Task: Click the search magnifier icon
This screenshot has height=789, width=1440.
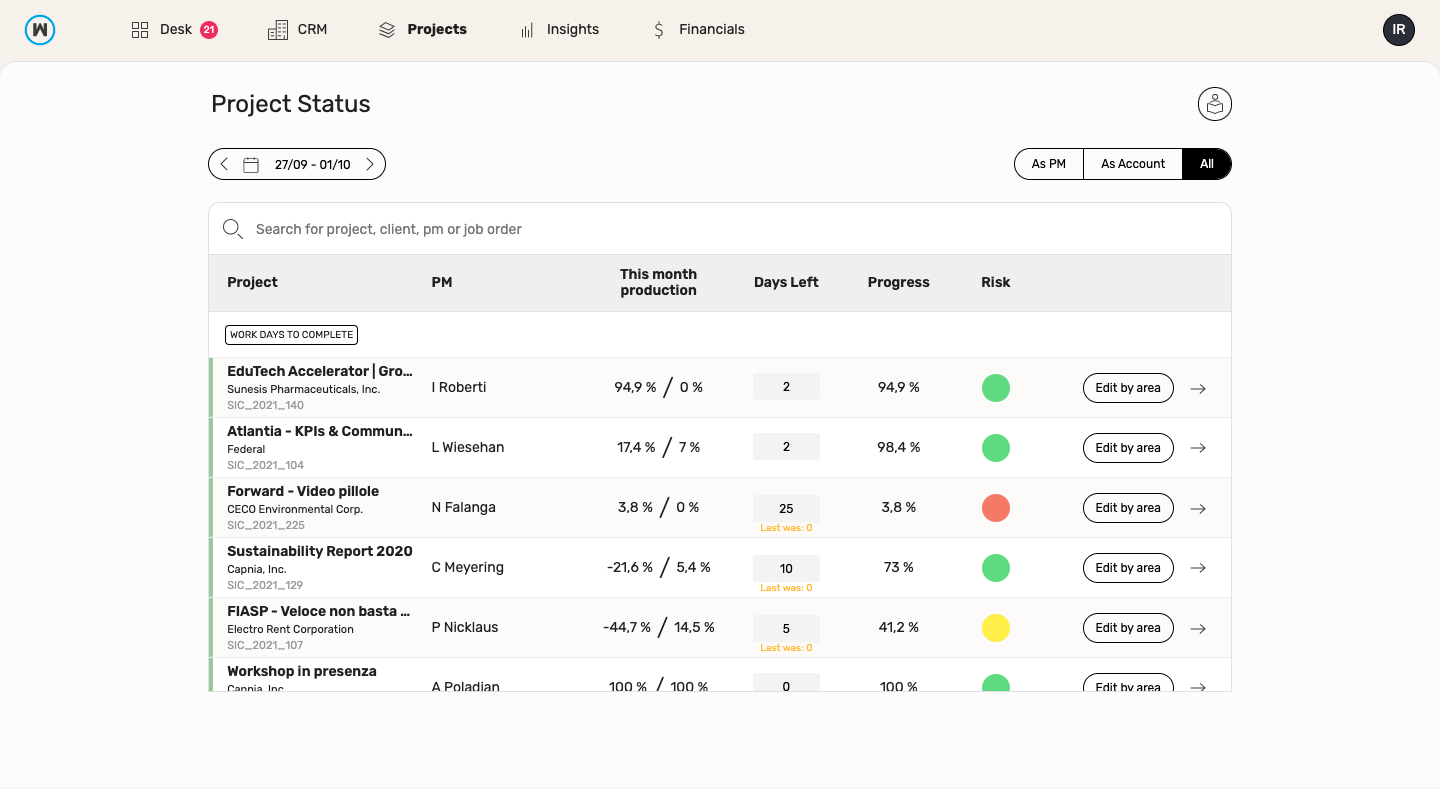Action: pyautogui.click(x=233, y=229)
